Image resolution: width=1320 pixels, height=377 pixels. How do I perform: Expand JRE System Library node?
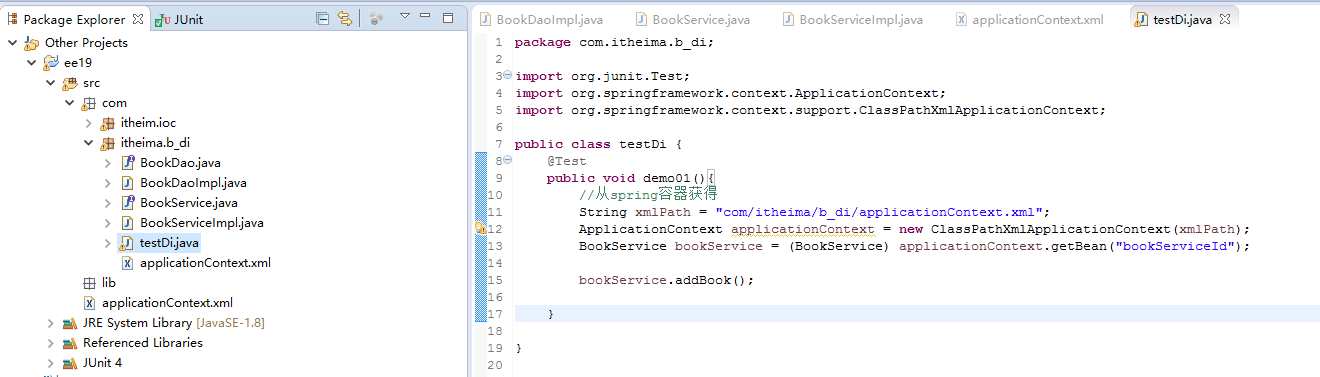tap(51, 323)
